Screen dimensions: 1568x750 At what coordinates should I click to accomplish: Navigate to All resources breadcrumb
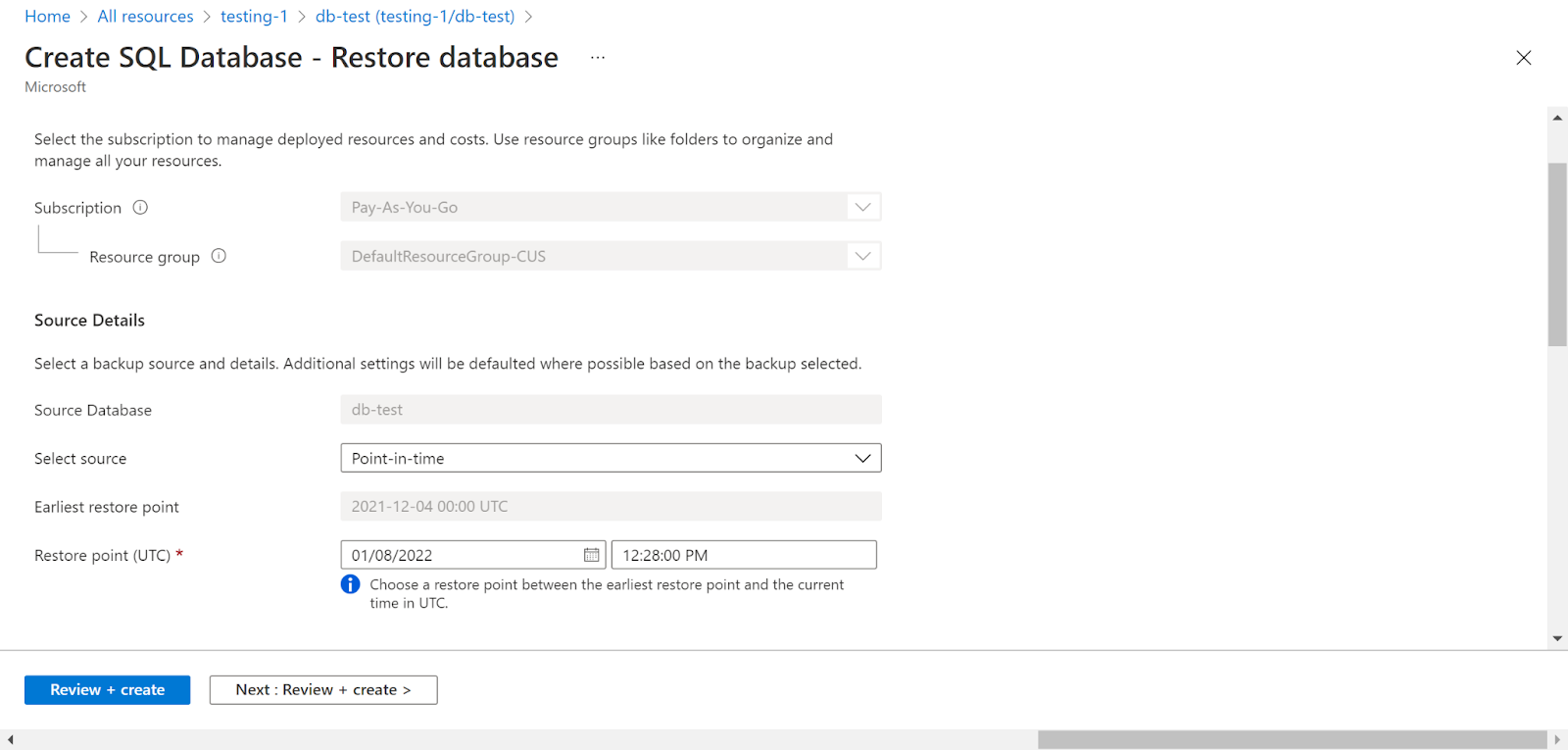point(145,17)
